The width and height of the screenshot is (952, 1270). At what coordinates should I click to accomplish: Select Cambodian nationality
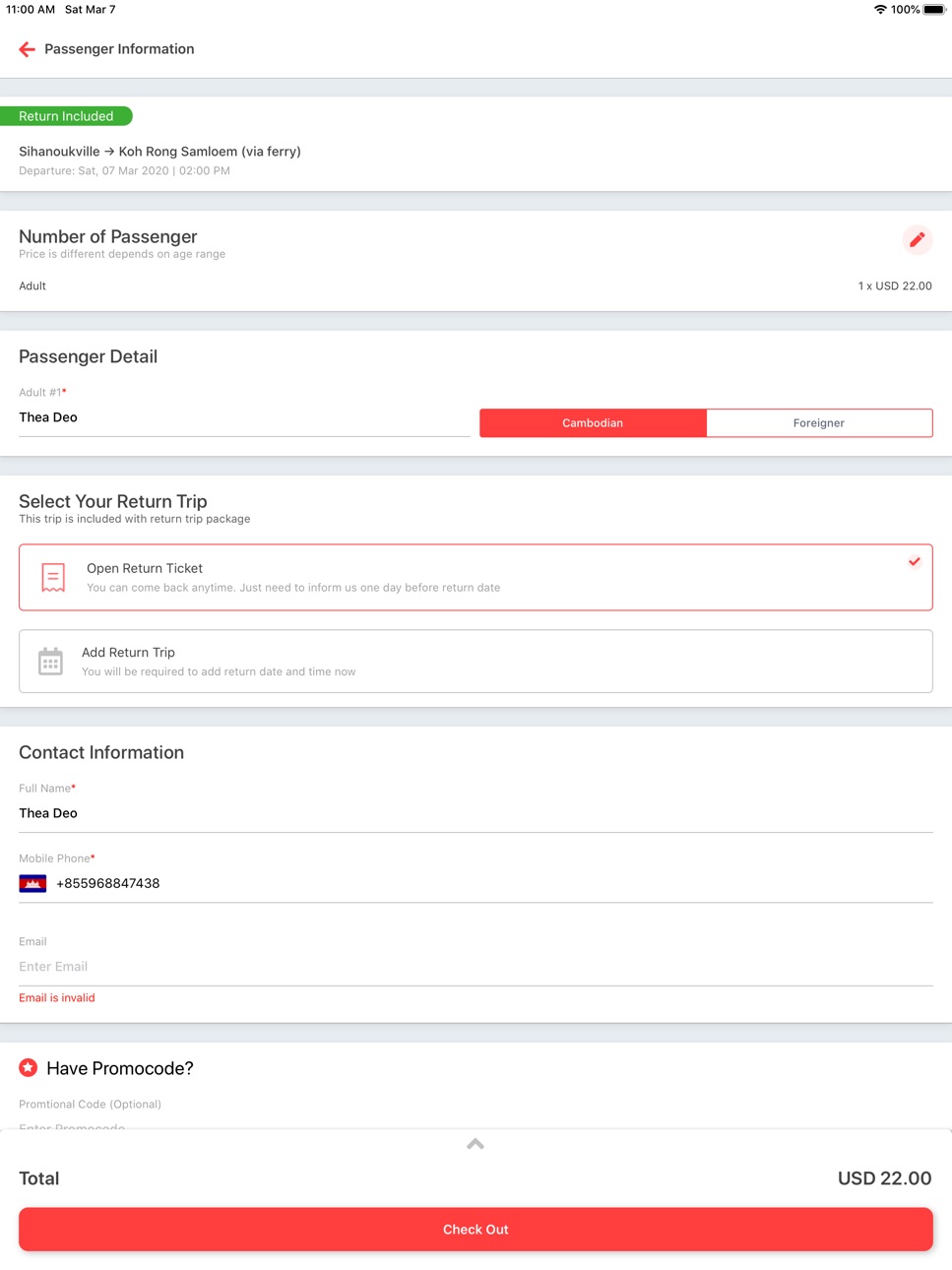click(593, 423)
